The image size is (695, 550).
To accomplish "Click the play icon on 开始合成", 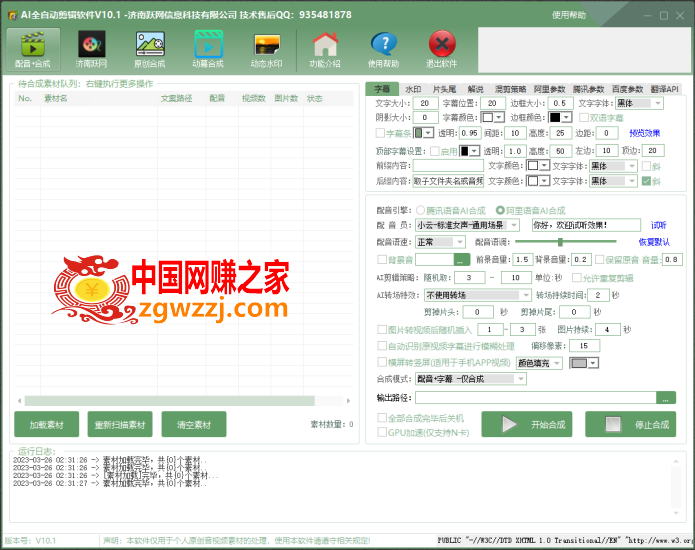I will (x=509, y=424).
